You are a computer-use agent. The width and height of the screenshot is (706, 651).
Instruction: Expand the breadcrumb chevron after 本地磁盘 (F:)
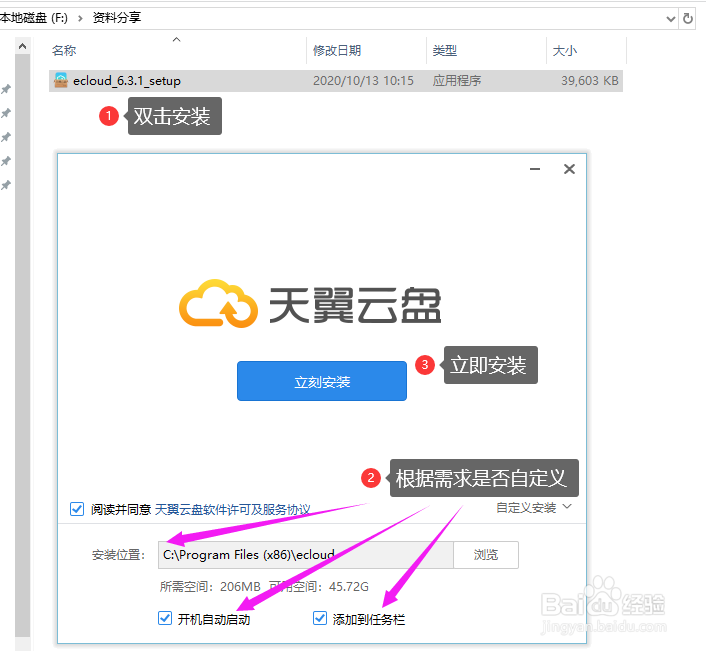coord(80,18)
